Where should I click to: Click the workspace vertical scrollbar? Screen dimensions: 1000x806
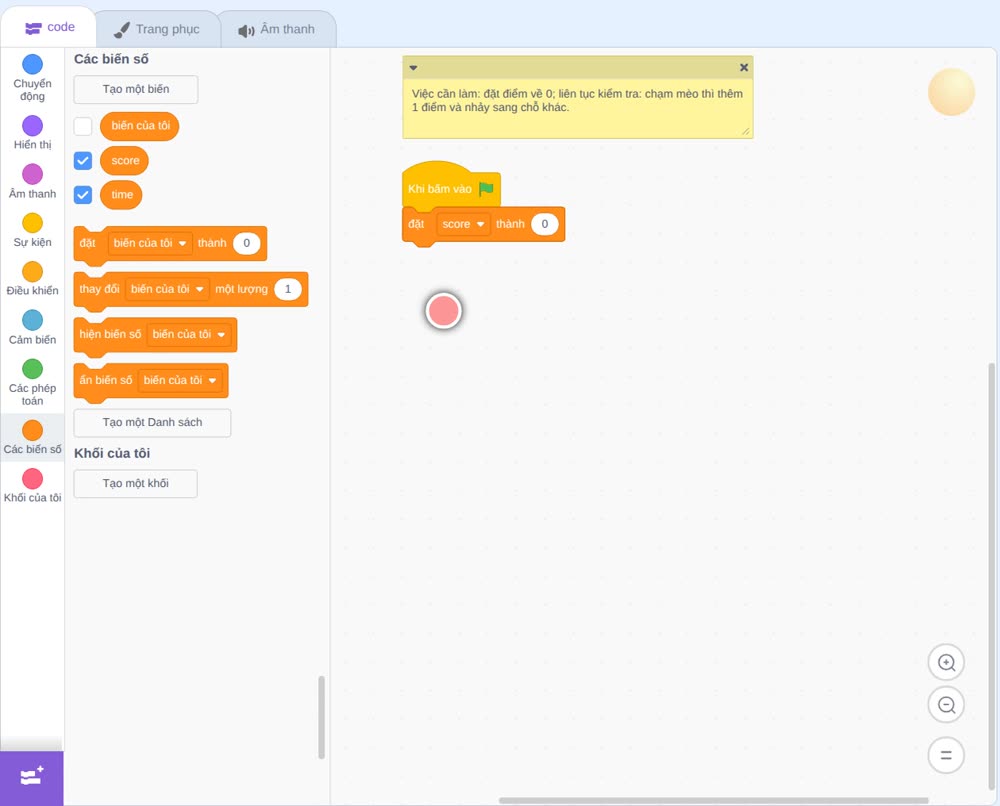pyautogui.click(x=991, y=577)
